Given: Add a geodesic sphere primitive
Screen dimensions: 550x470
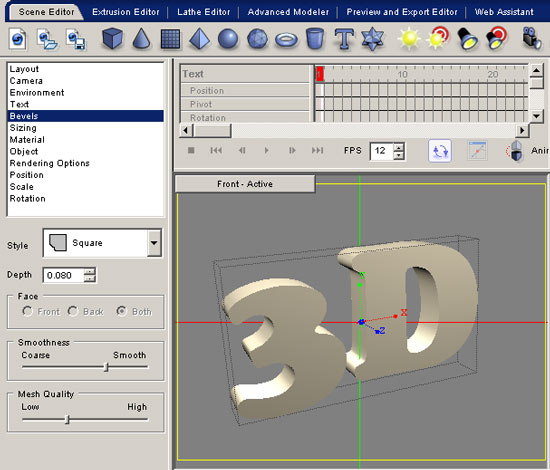Looking at the screenshot, I should [257, 39].
